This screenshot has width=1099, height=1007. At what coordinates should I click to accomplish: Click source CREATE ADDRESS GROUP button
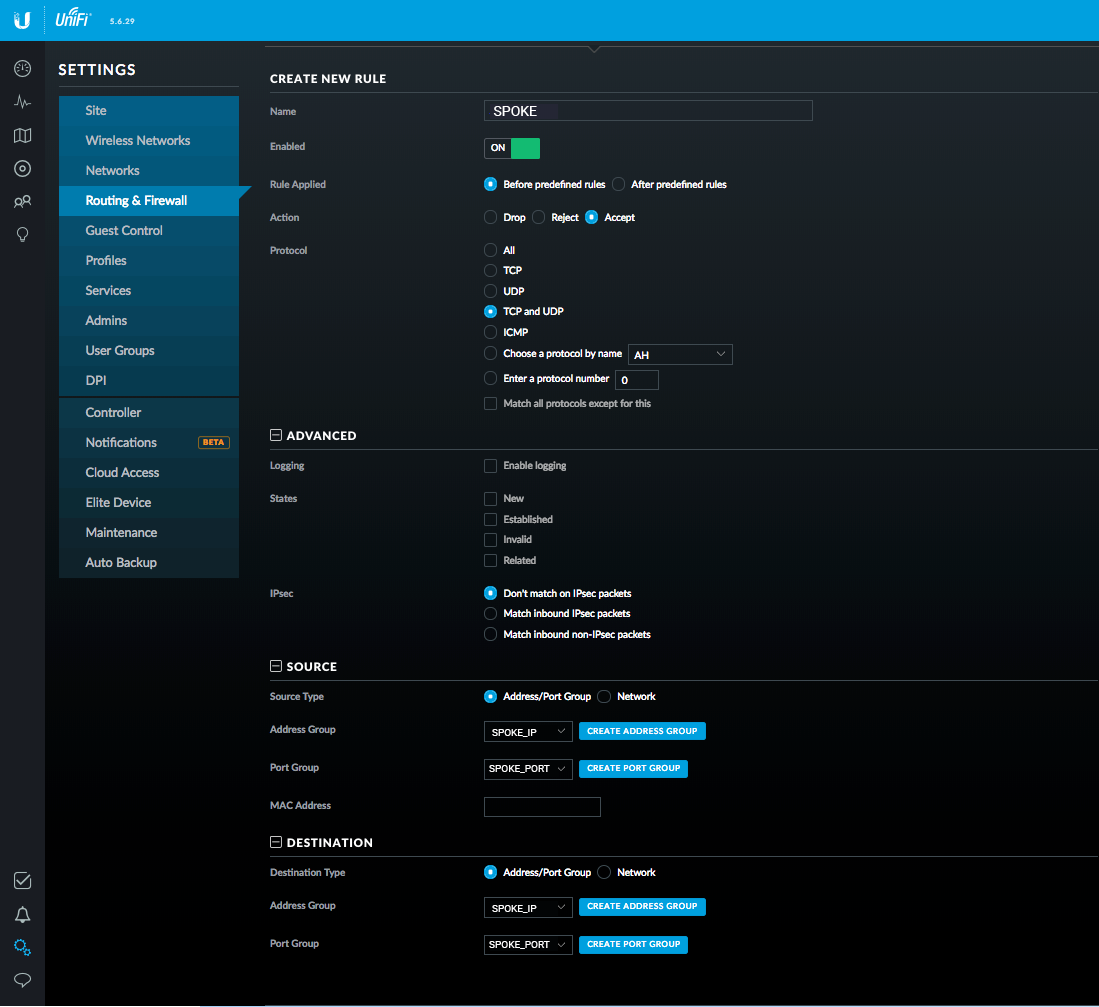point(642,731)
